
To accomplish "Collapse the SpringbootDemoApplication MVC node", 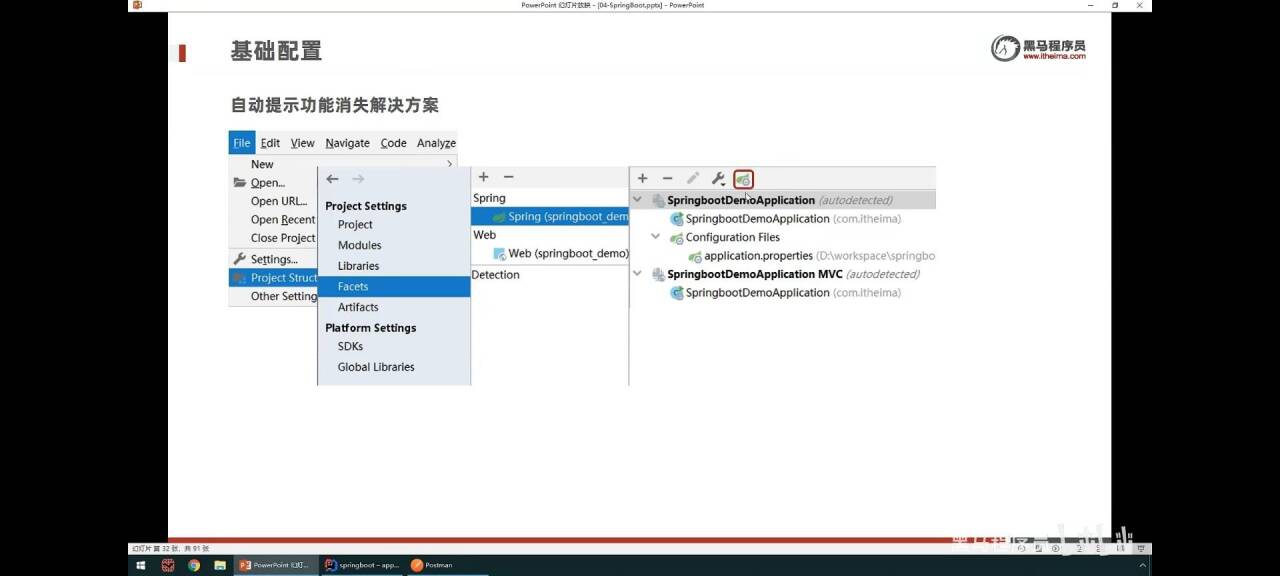I will pyautogui.click(x=639, y=273).
